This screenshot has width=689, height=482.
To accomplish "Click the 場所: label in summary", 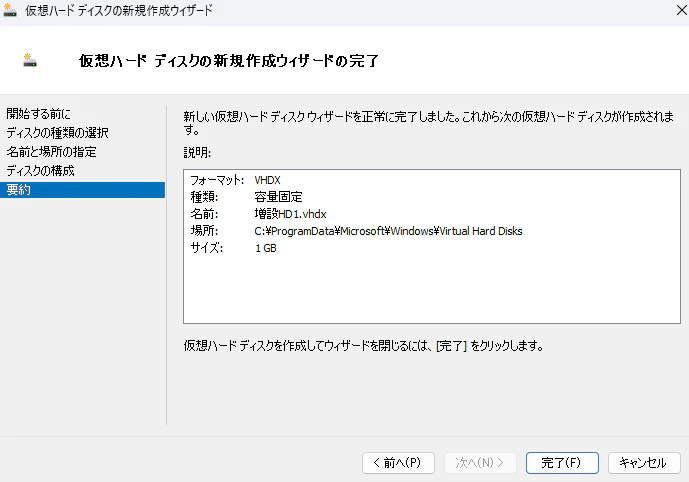I will pos(204,231).
